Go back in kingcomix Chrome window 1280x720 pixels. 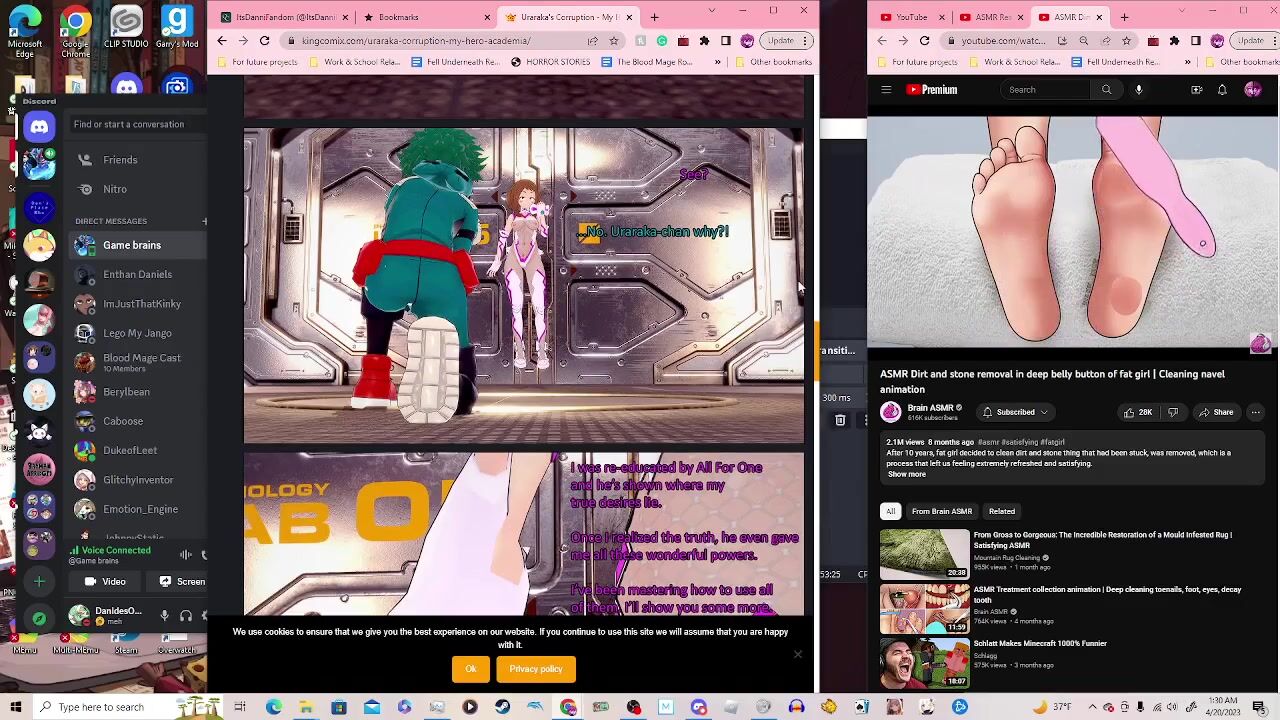pyautogui.click(x=222, y=41)
